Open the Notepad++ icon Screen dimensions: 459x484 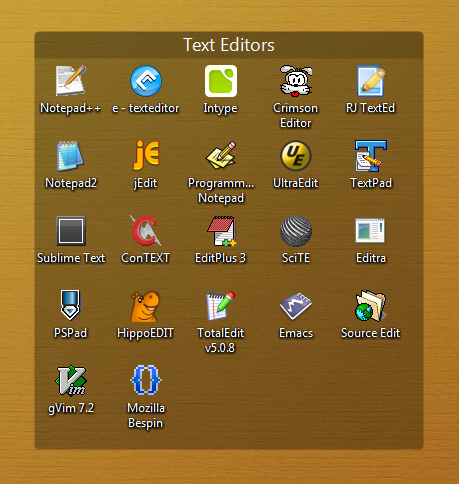click(x=71, y=81)
